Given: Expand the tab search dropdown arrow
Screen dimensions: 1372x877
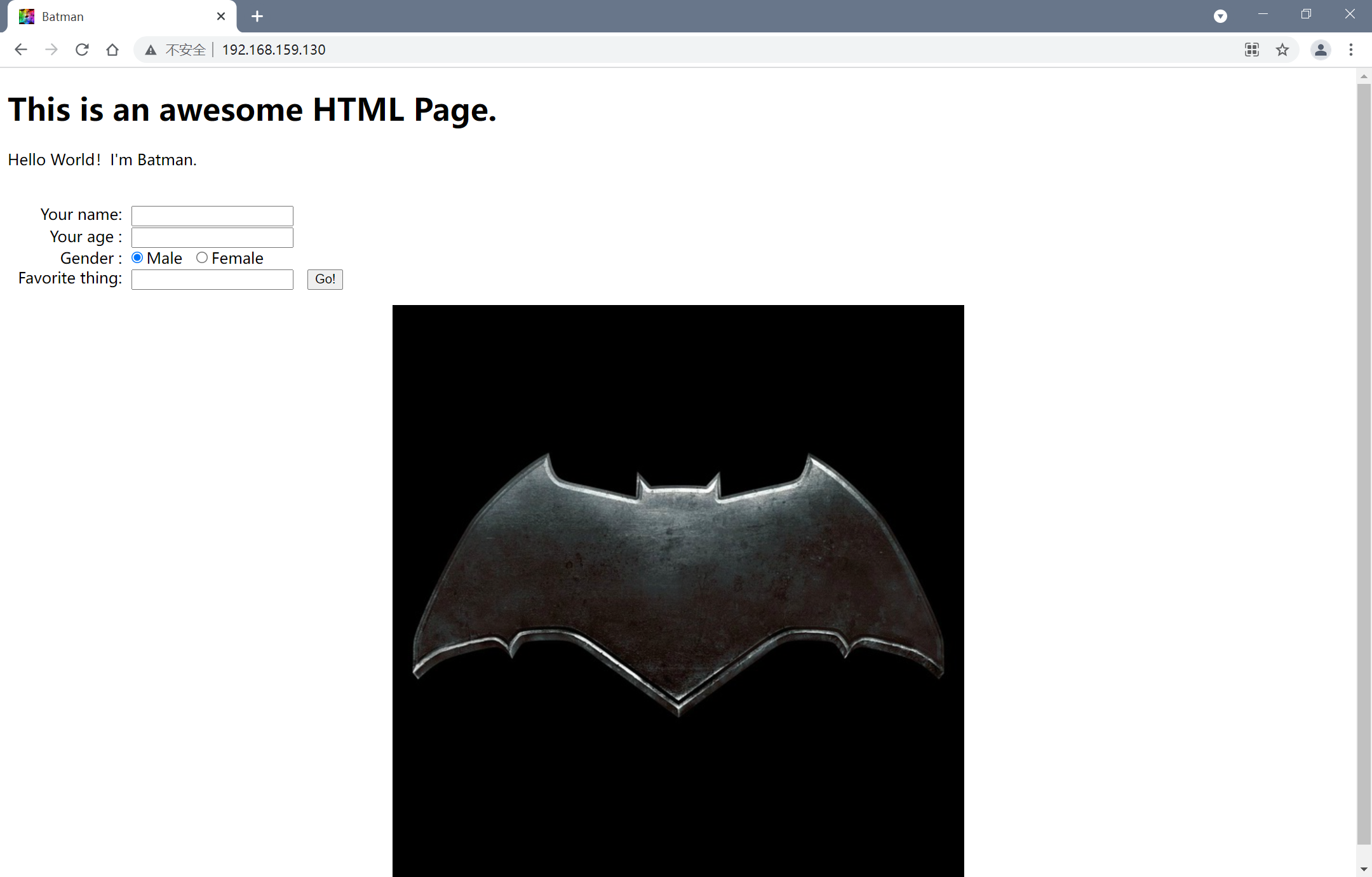Looking at the screenshot, I should pos(1220,17).
